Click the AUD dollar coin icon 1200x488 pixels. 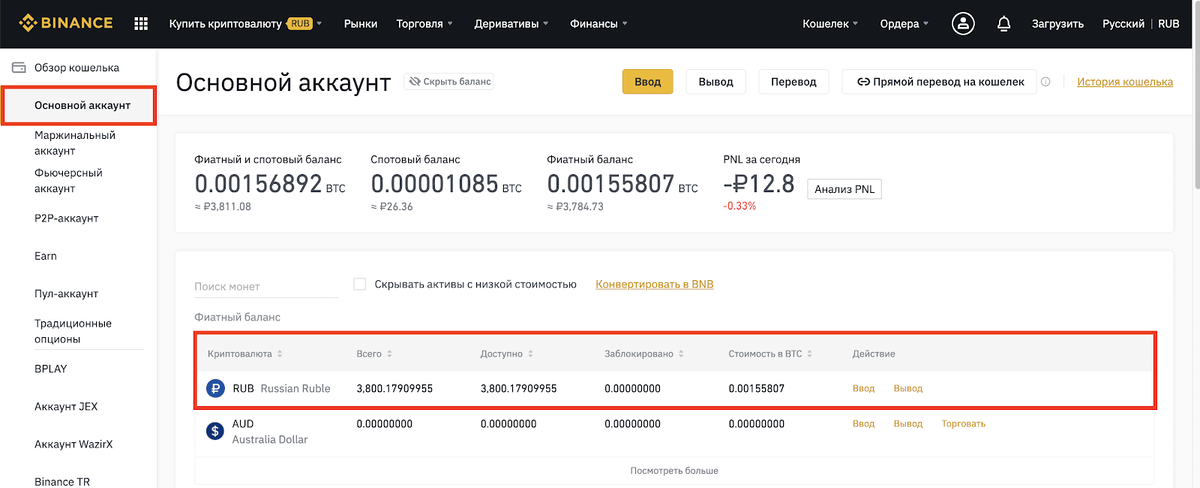point(215,431)
